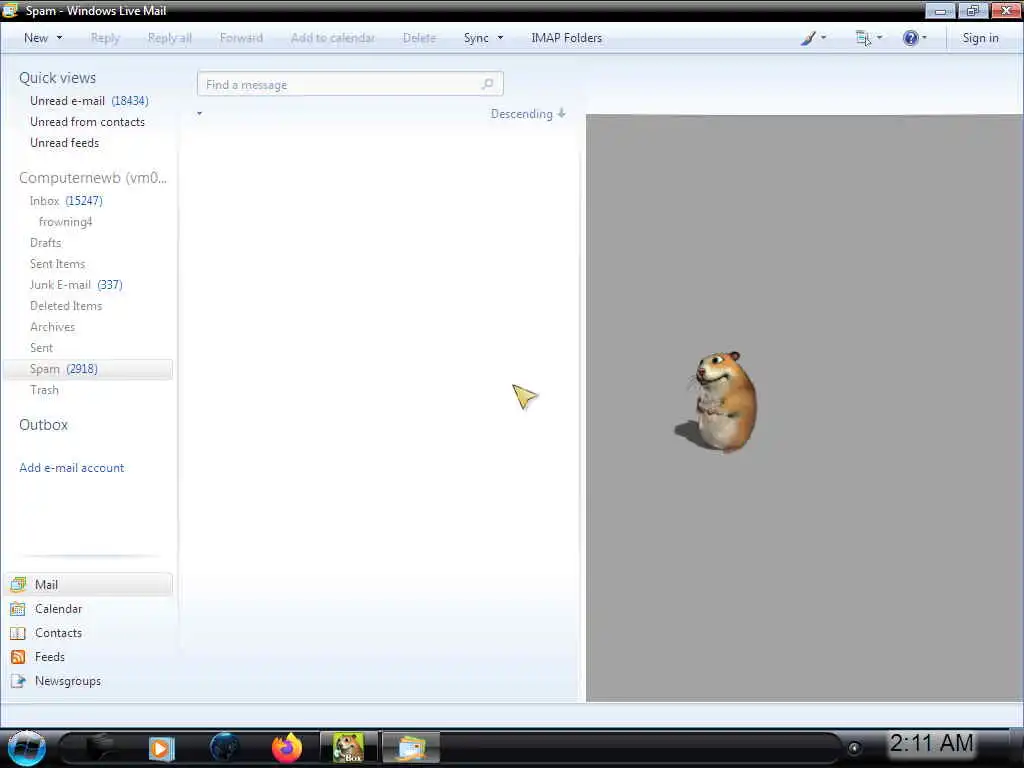Viewport: 1024px width, 768px height.
Task: Click the Windows Live Mail taskbar button
Action: click(411, 748)
